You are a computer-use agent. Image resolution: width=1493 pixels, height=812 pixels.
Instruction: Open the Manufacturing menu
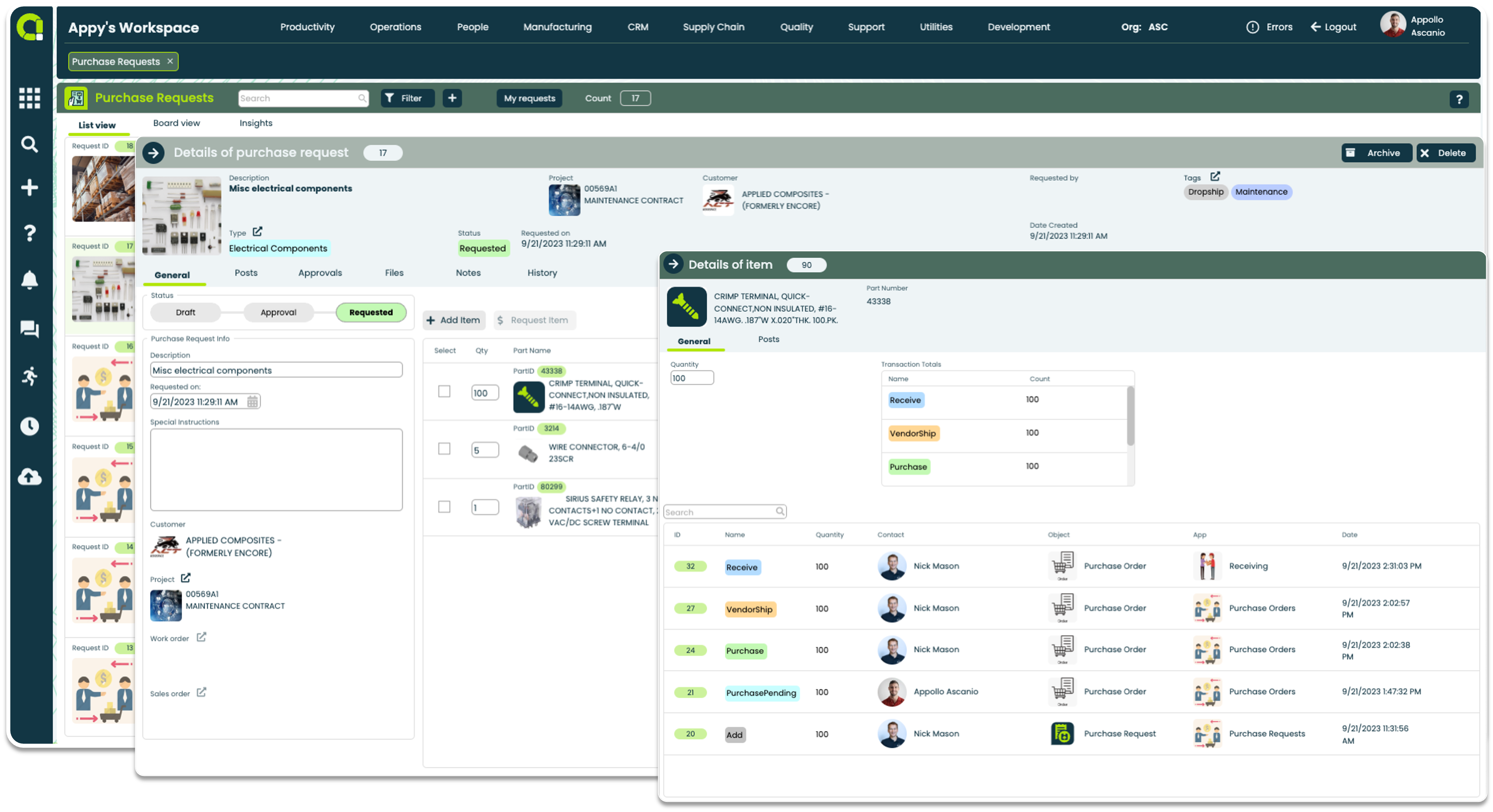point(557,27)
